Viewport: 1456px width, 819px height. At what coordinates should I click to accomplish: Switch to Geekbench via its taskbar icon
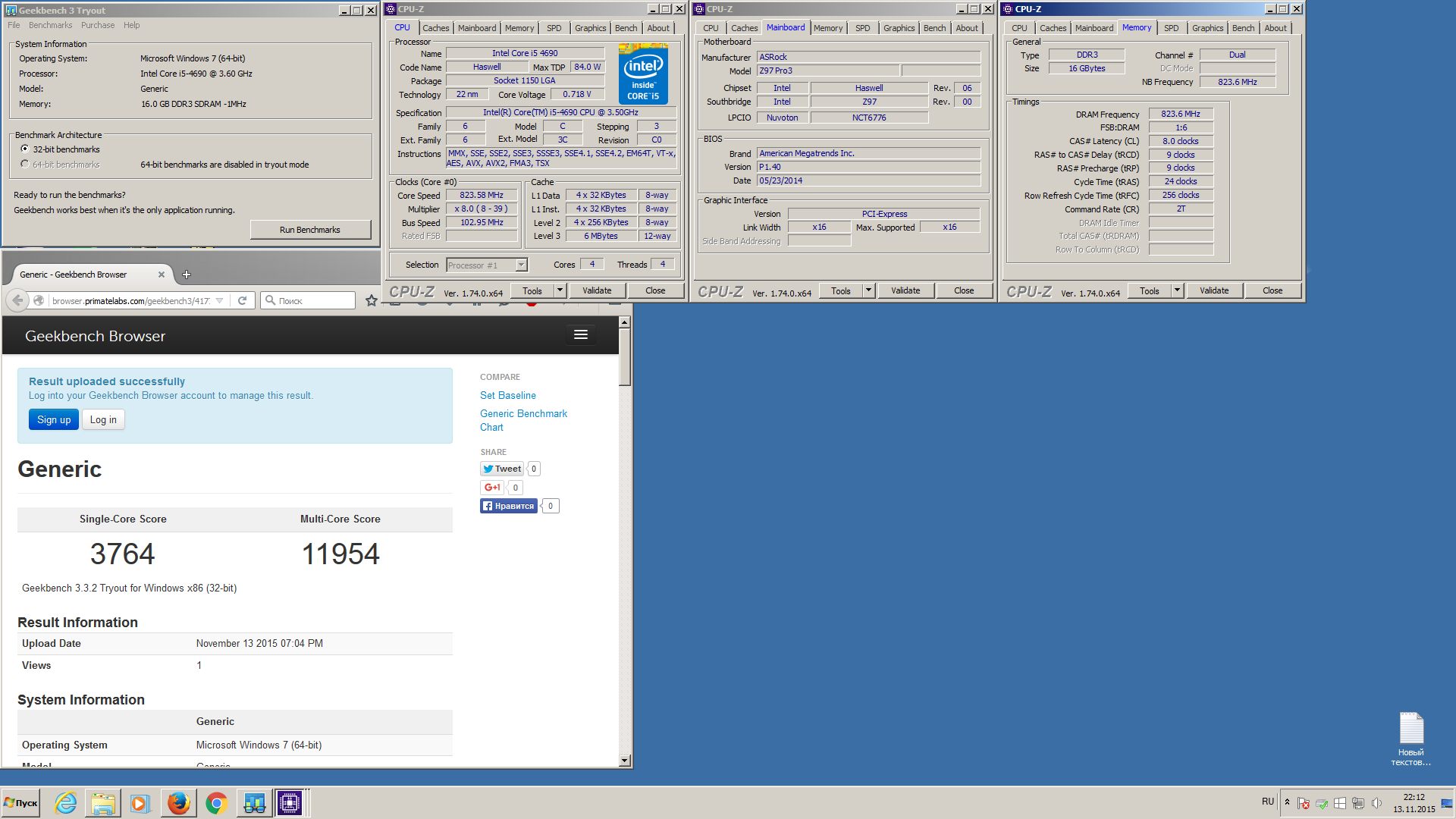(x=254, y=803)
